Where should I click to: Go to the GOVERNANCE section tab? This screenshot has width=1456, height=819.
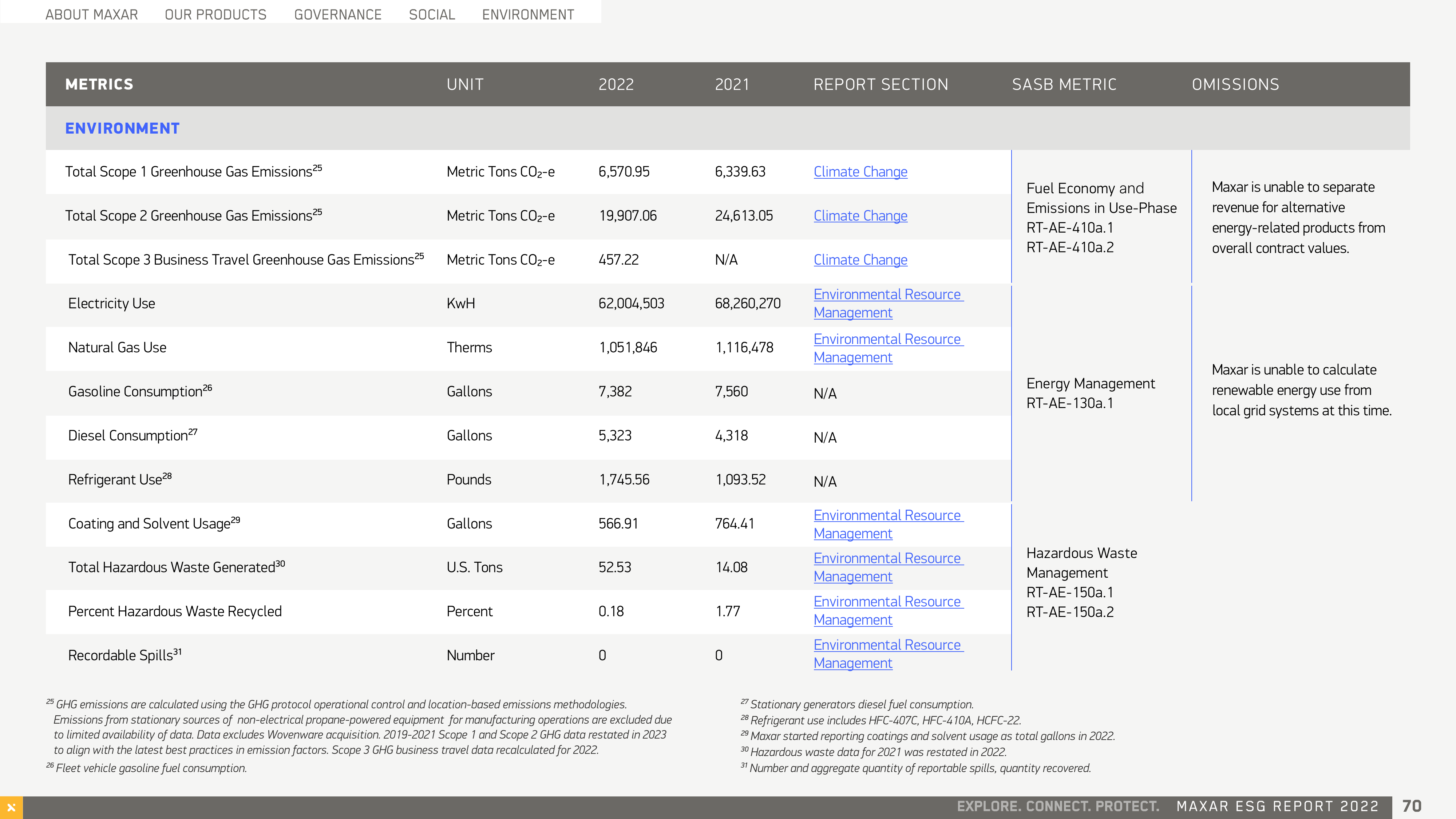(338, 15)
